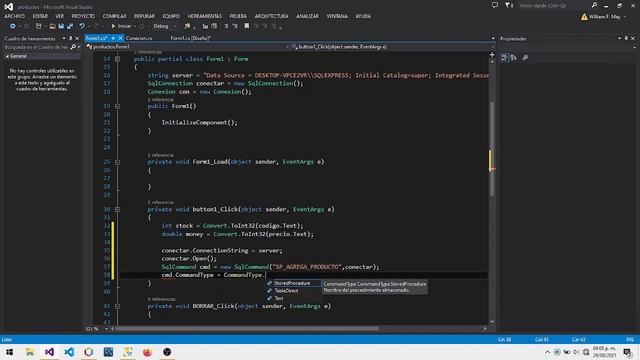The image size is (640, 360).
Task: Click the Undo arrow icon
Action: point(82,26)
